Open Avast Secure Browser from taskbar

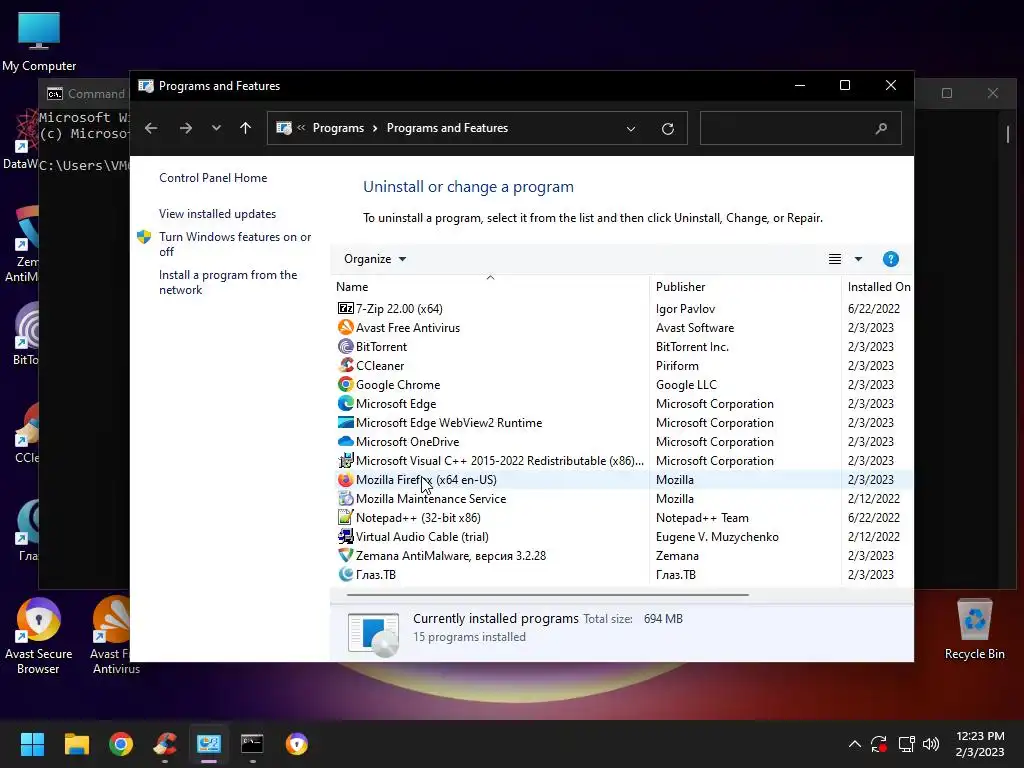[x=296, y=744]
